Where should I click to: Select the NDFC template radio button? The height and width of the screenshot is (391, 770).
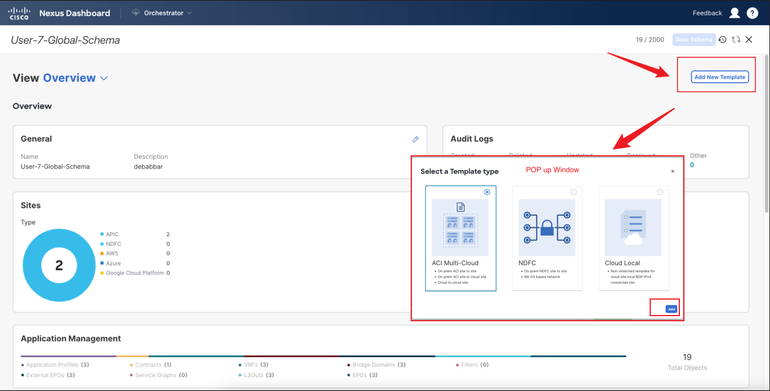click(573, 192)
